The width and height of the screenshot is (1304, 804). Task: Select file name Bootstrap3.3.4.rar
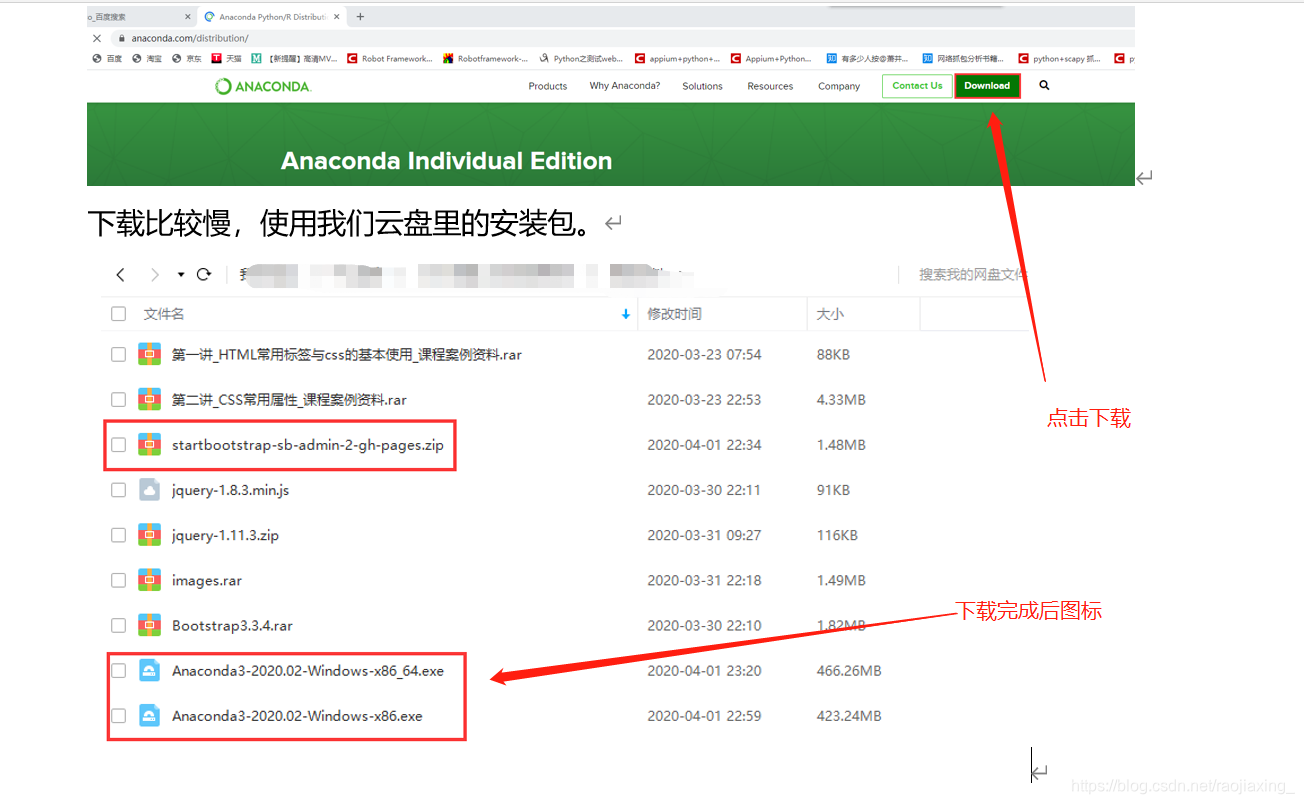232,626
